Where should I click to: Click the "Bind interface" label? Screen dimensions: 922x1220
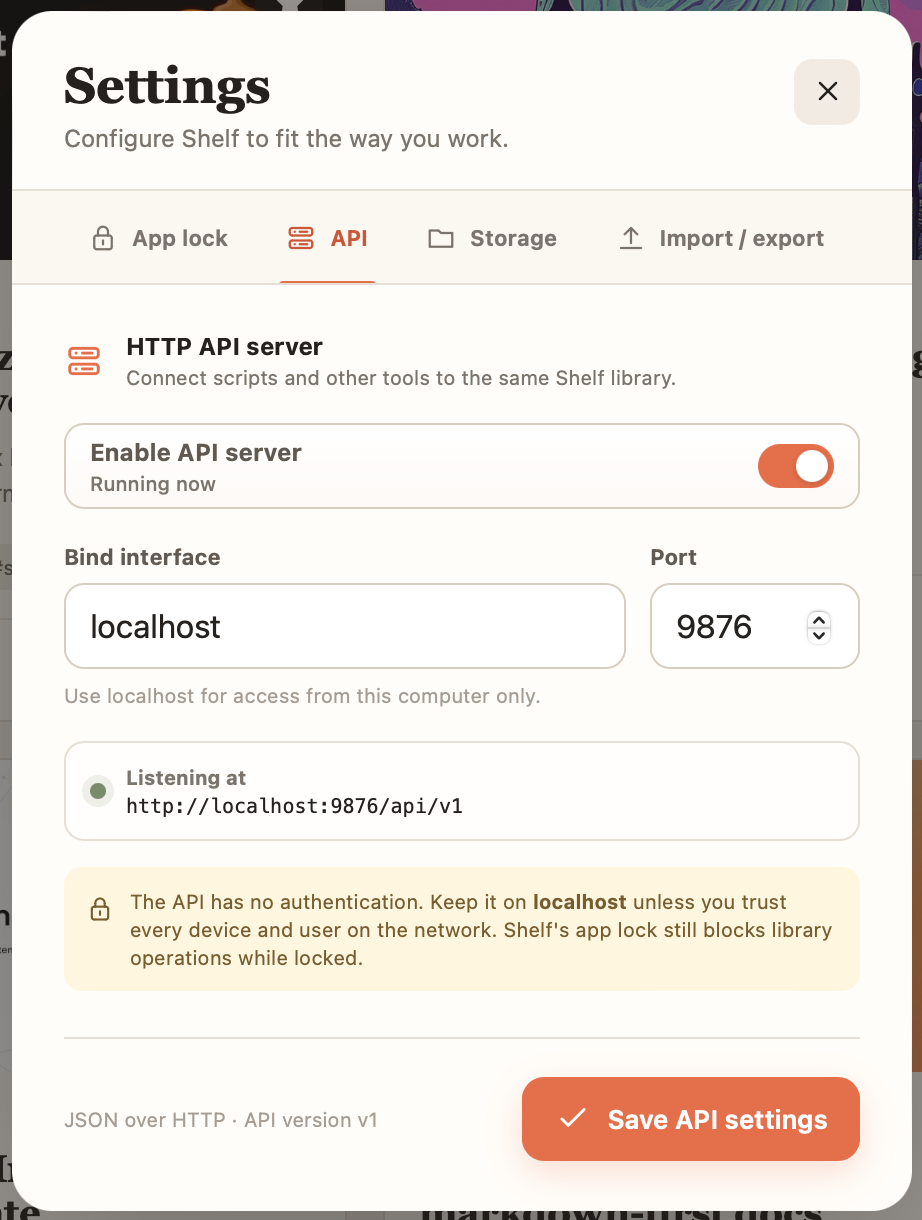pyautogui.click(x=143, y=558)
